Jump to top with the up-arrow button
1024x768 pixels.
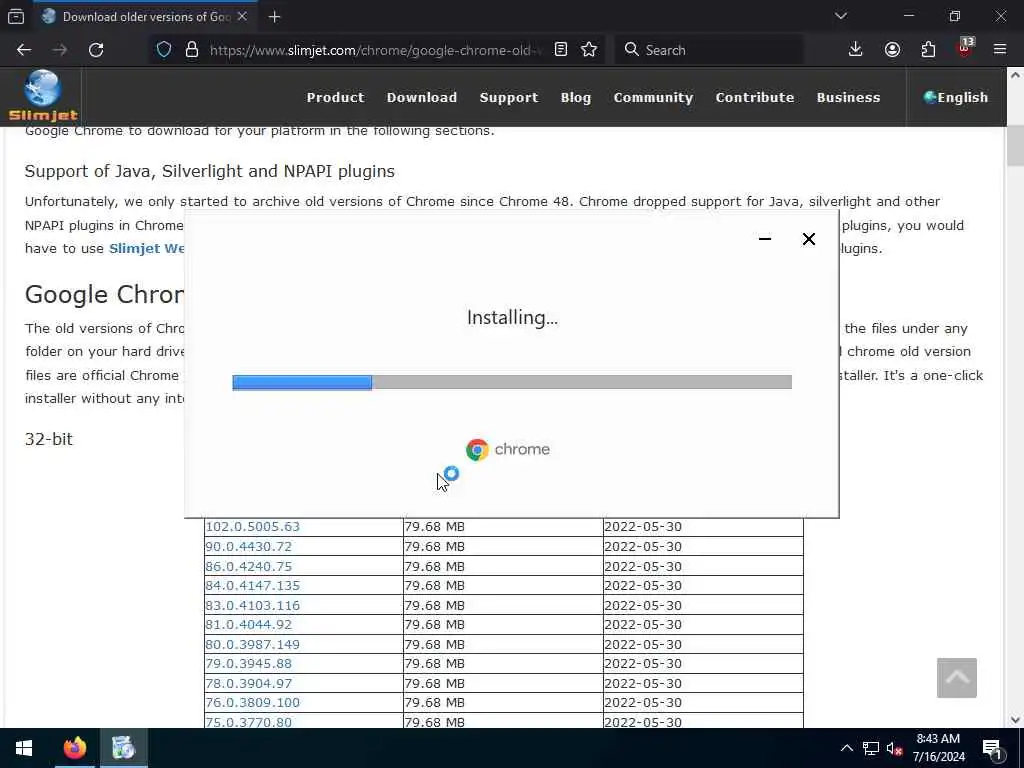[957, 678]
